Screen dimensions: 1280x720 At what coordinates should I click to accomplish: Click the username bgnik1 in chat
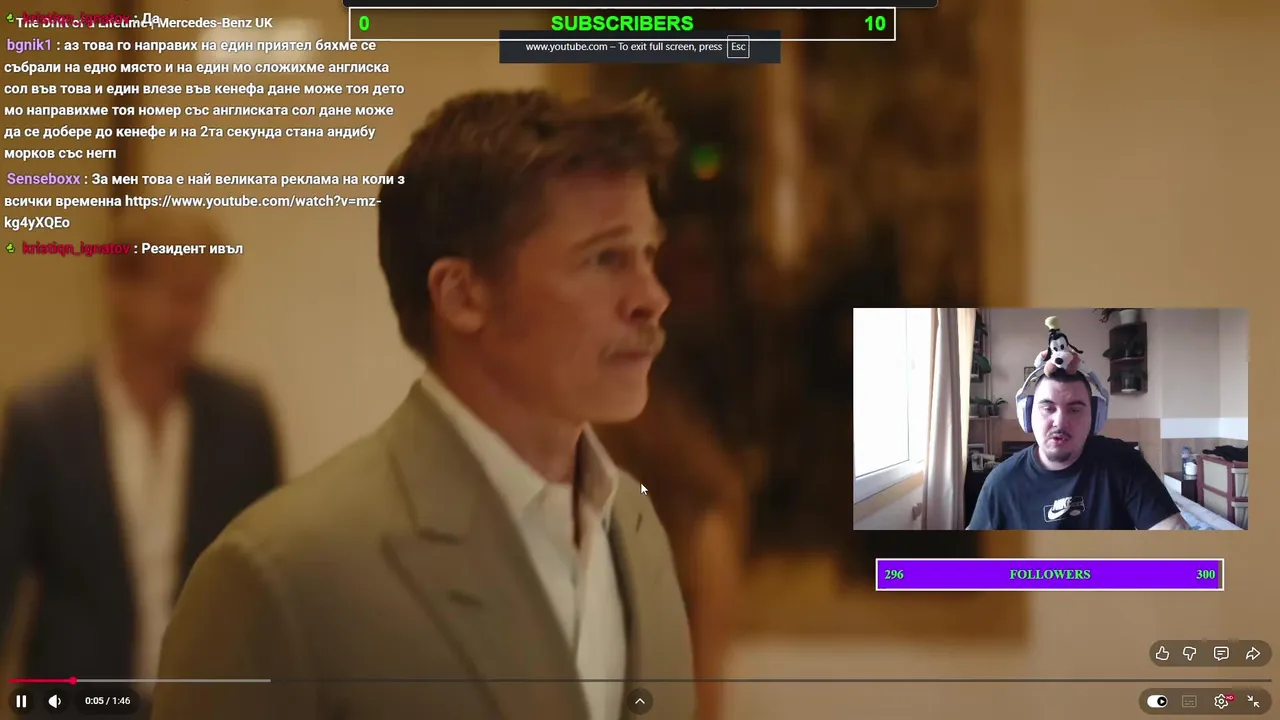[x=29, y=45]
